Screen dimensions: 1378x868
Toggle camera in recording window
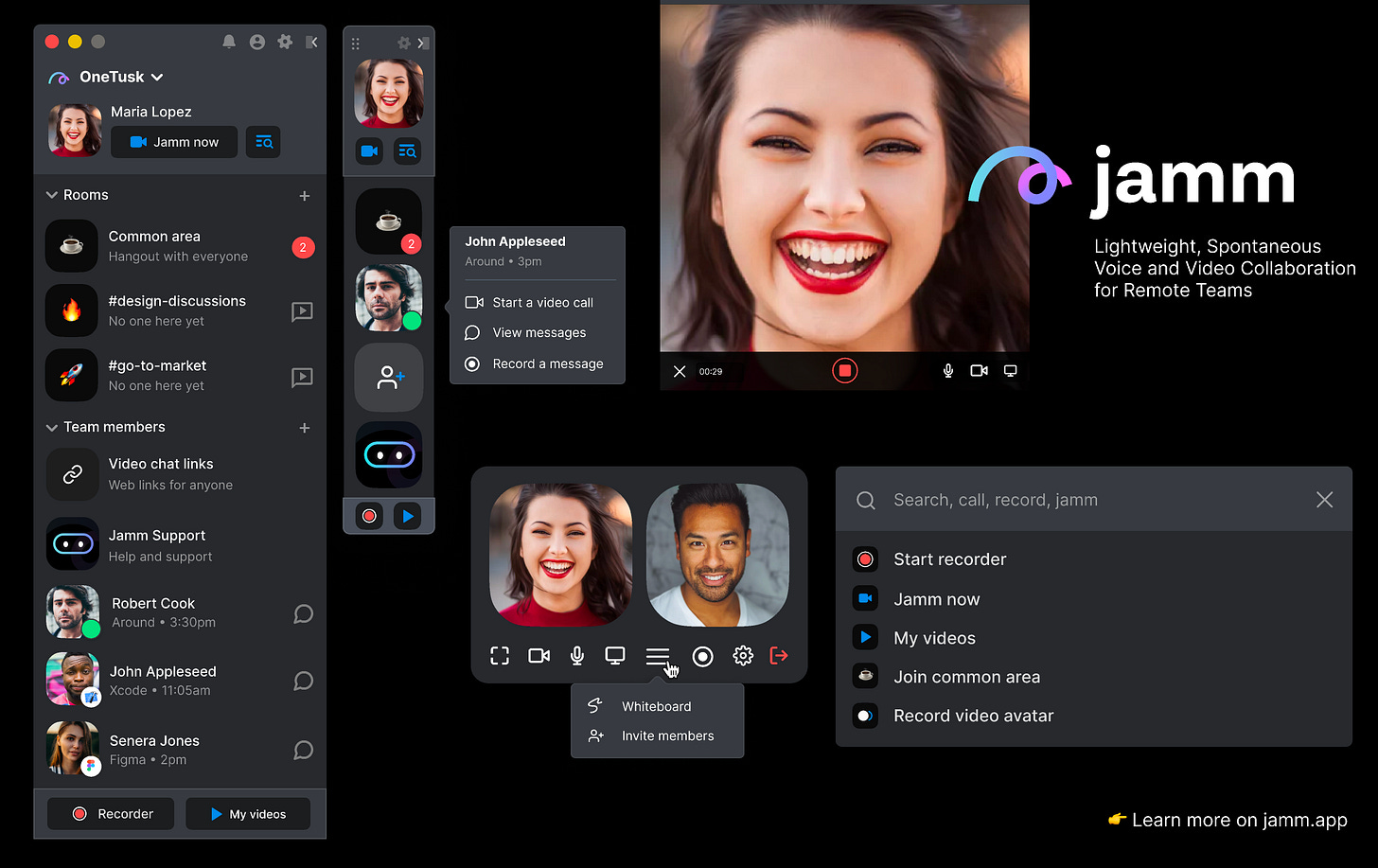[980, 371]
